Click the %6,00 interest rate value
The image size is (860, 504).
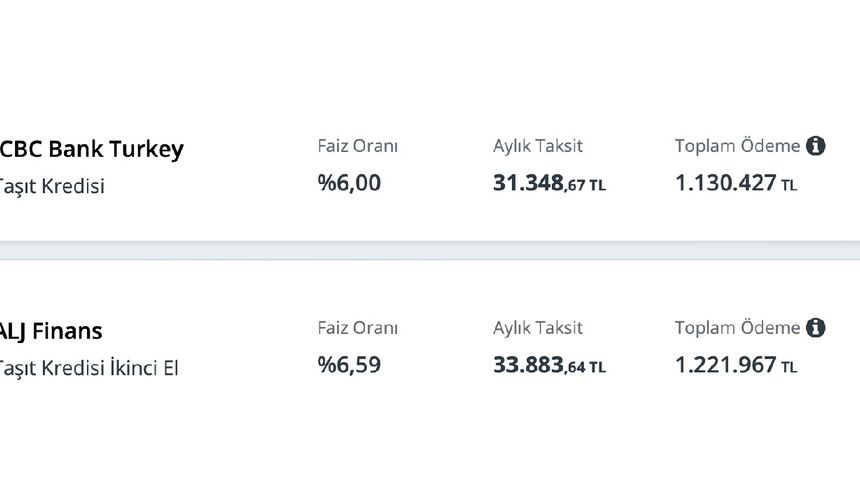(x=349, y=183)
